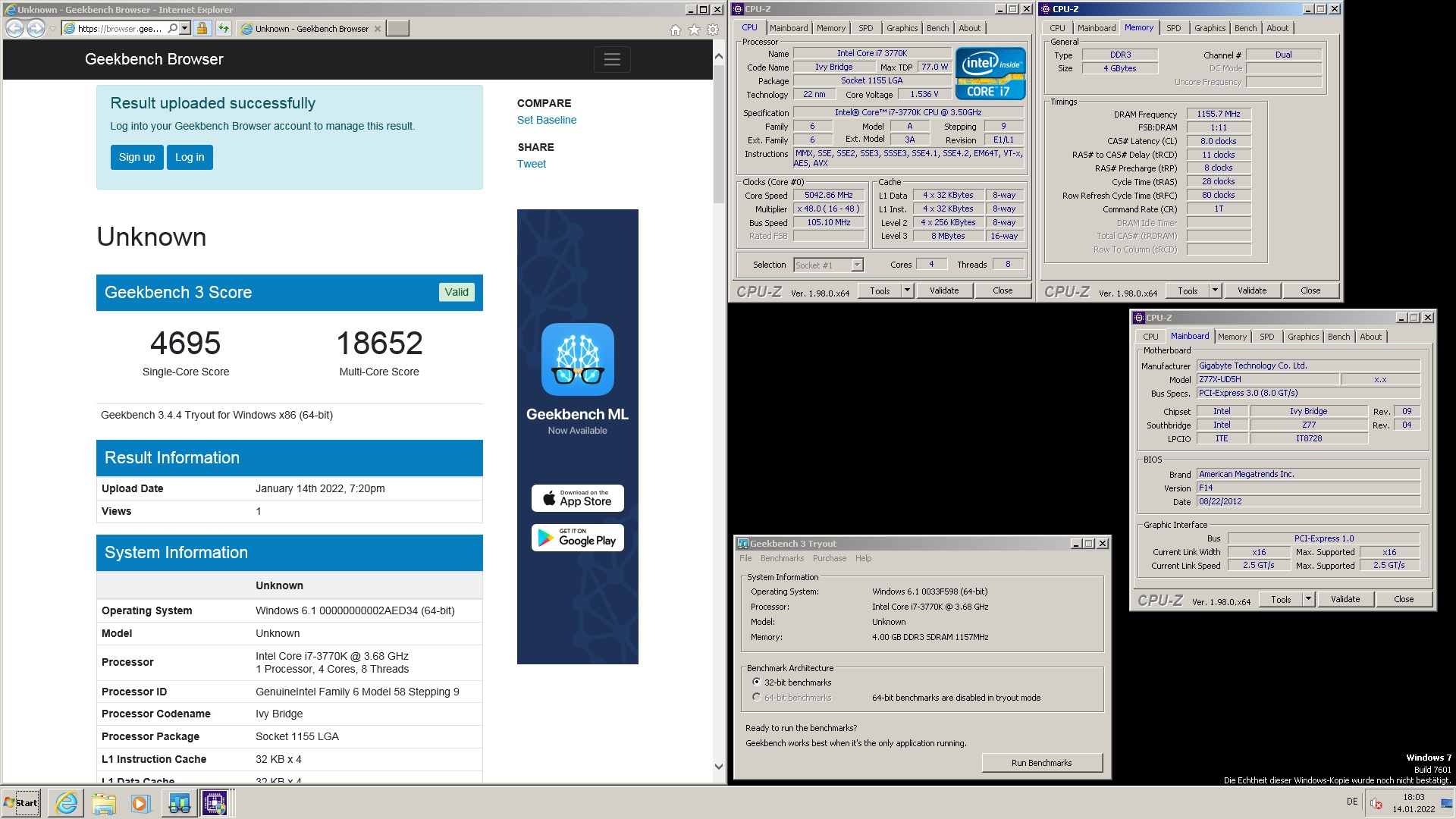
Task: Toggle the Geekbench Browser hamburger menu
Action: tap(612, 59)
